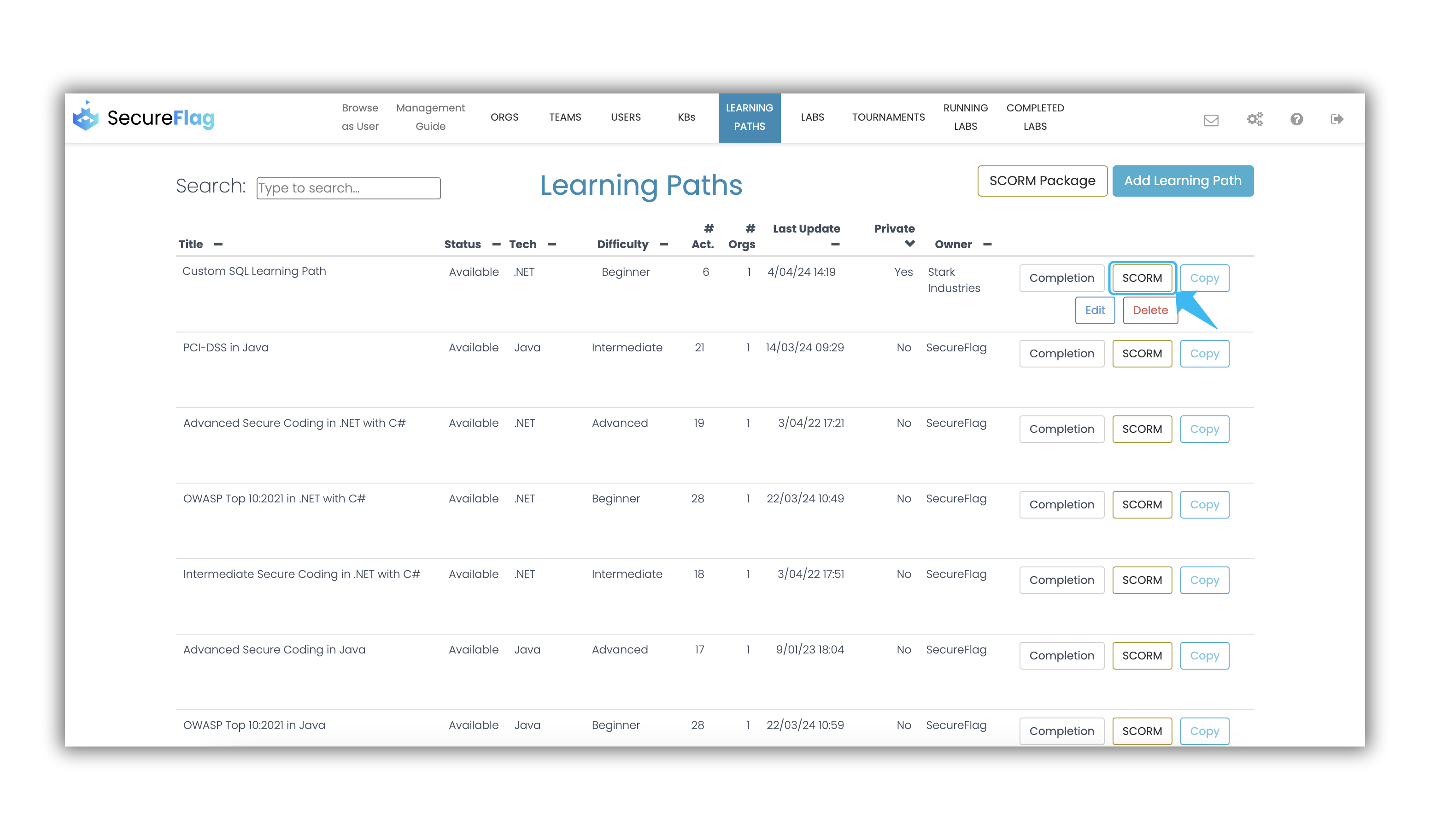Select Advanced Secure Coding in .NET title

[294, 423]
